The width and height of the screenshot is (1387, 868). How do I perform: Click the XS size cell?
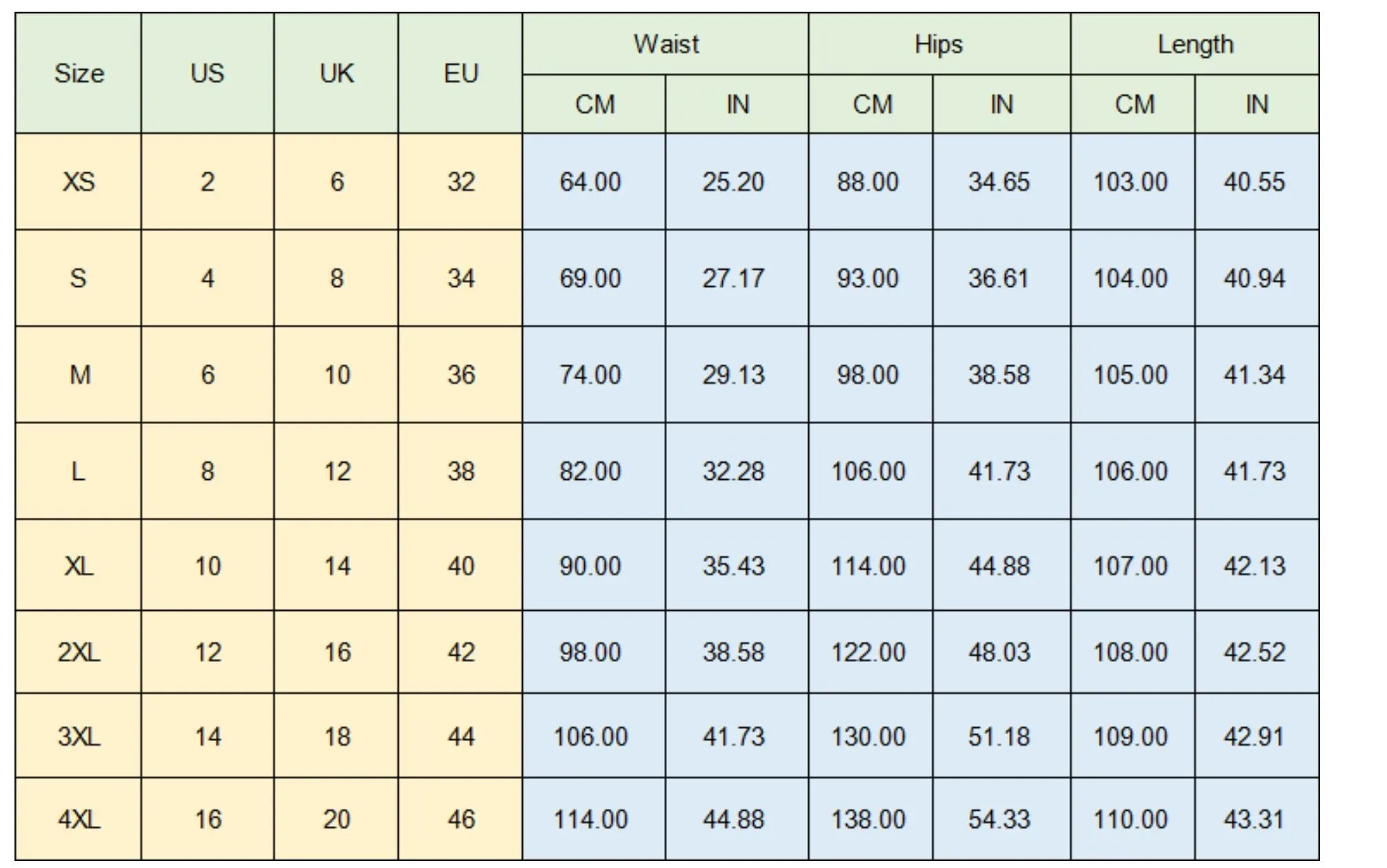click(79, 182)
